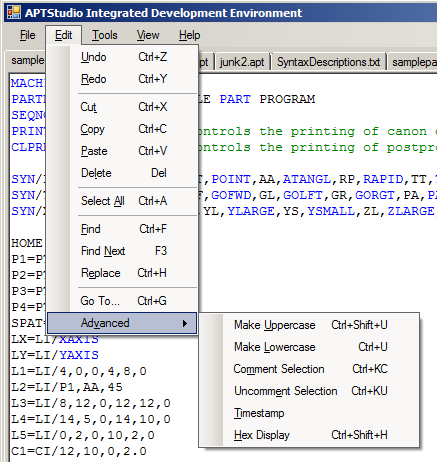Switch to the junk2.apt tab

pos(242,62)
